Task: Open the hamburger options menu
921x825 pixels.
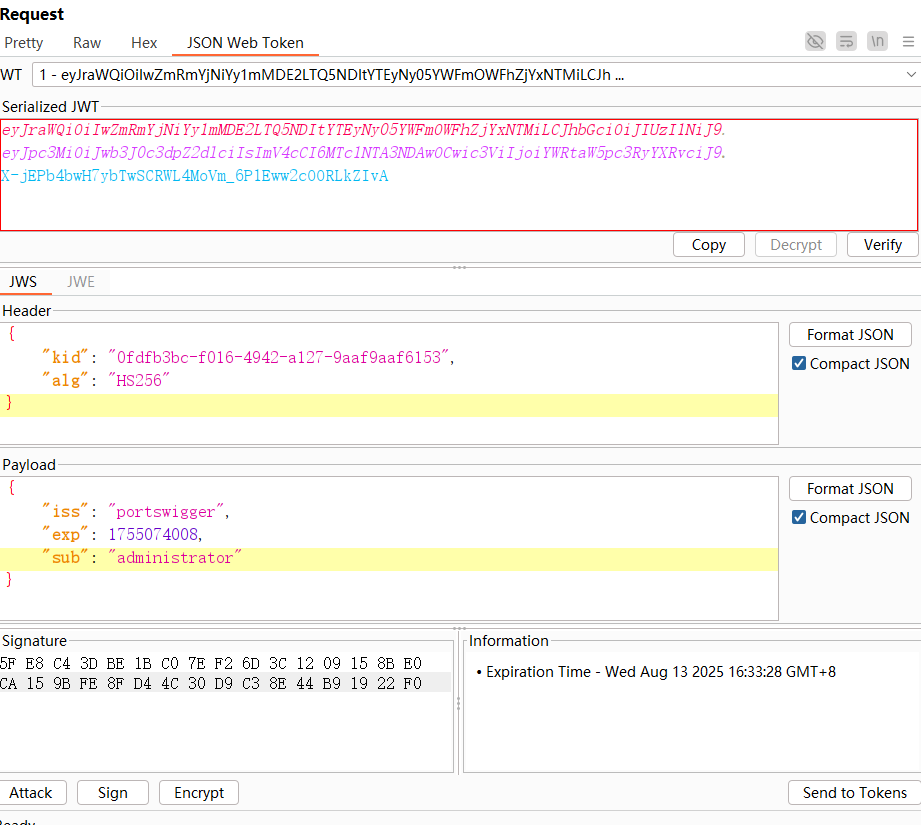Action: tap(908, 42)
